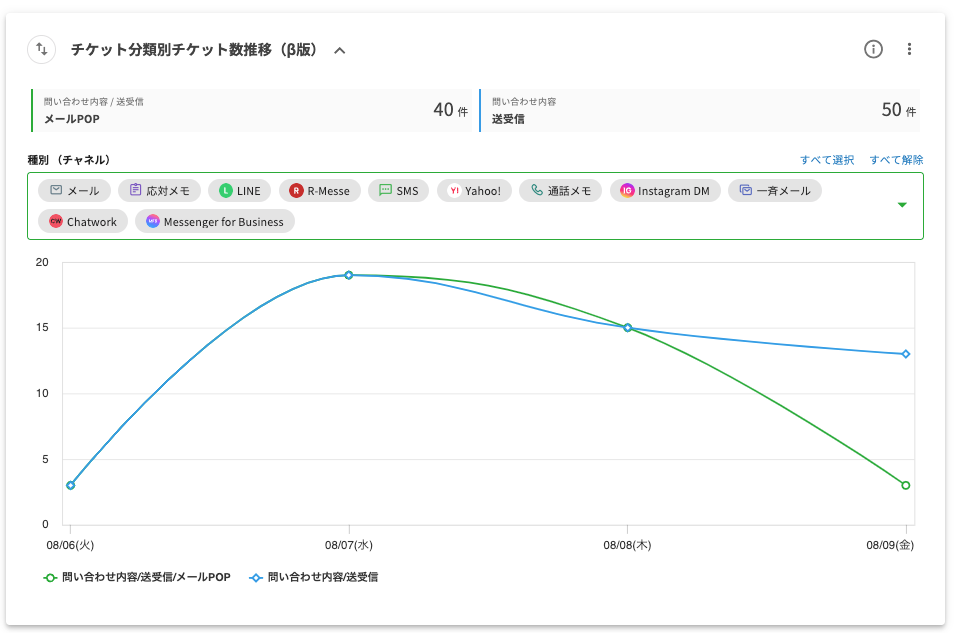Select the 通話メモ channel chip
The height and width of the screenshot is (633, 955).
click(560, 191)
